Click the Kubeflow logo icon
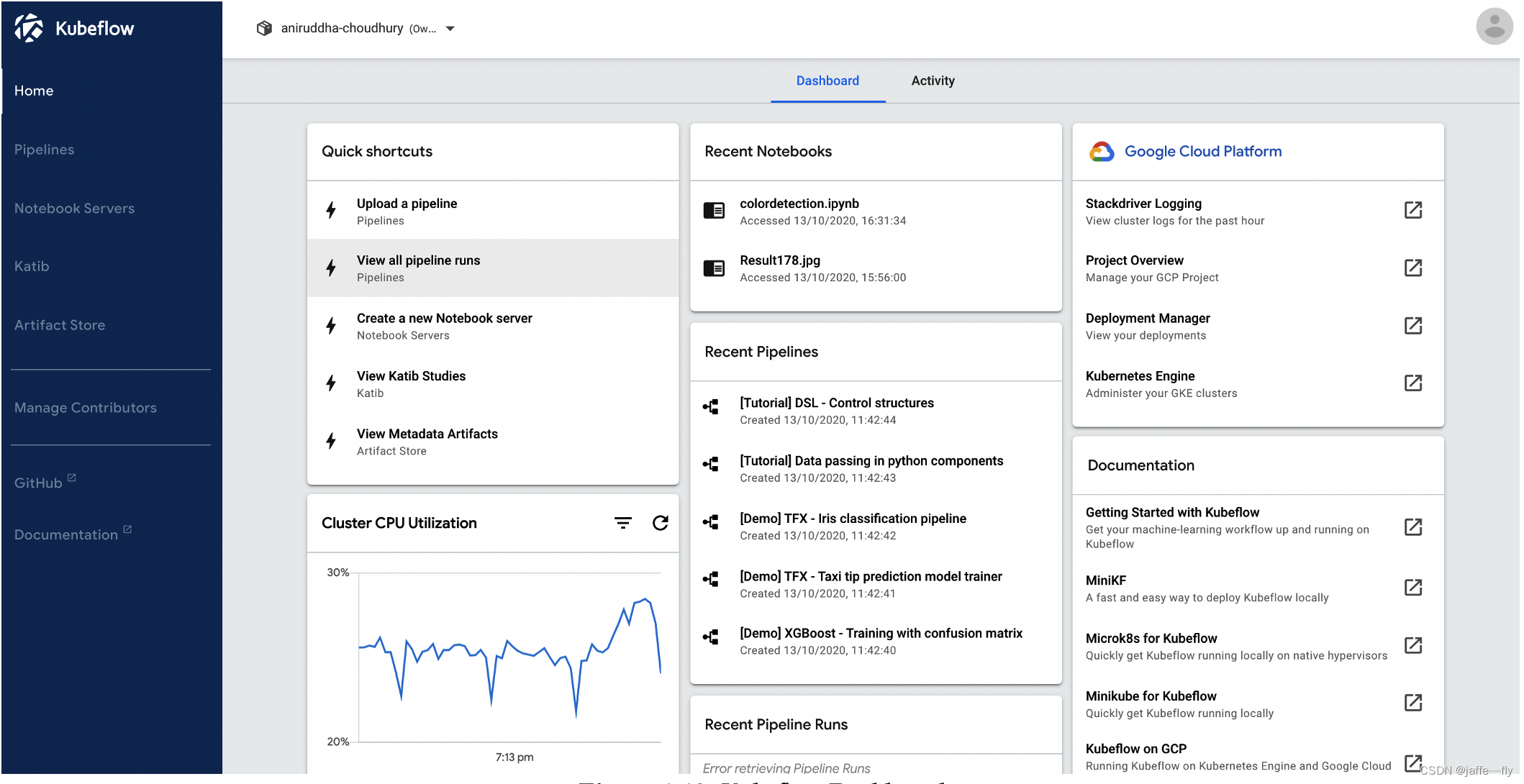1524x784 pixels. pos(29,28)
